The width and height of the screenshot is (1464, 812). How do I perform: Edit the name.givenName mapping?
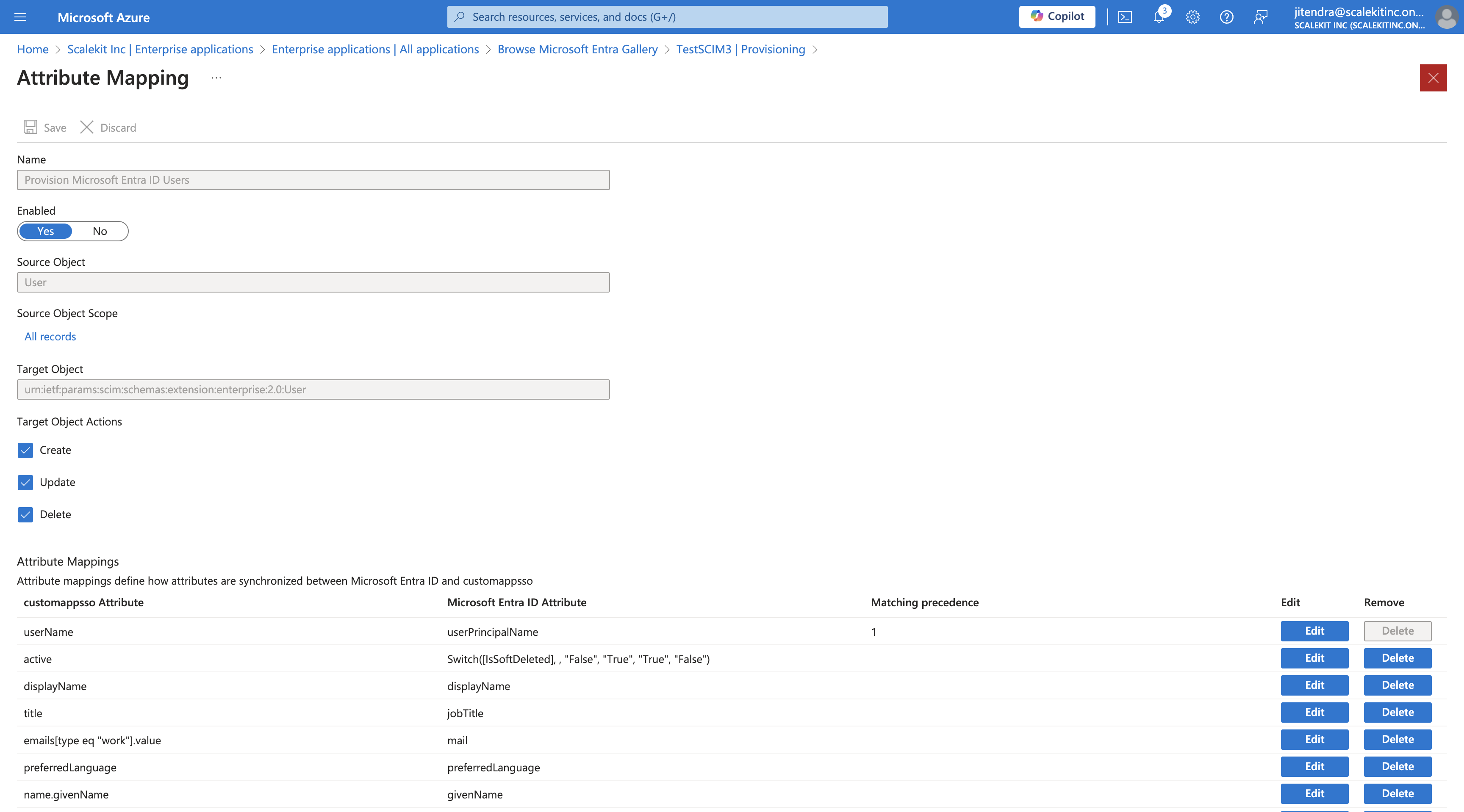(x=1314, y=794)
